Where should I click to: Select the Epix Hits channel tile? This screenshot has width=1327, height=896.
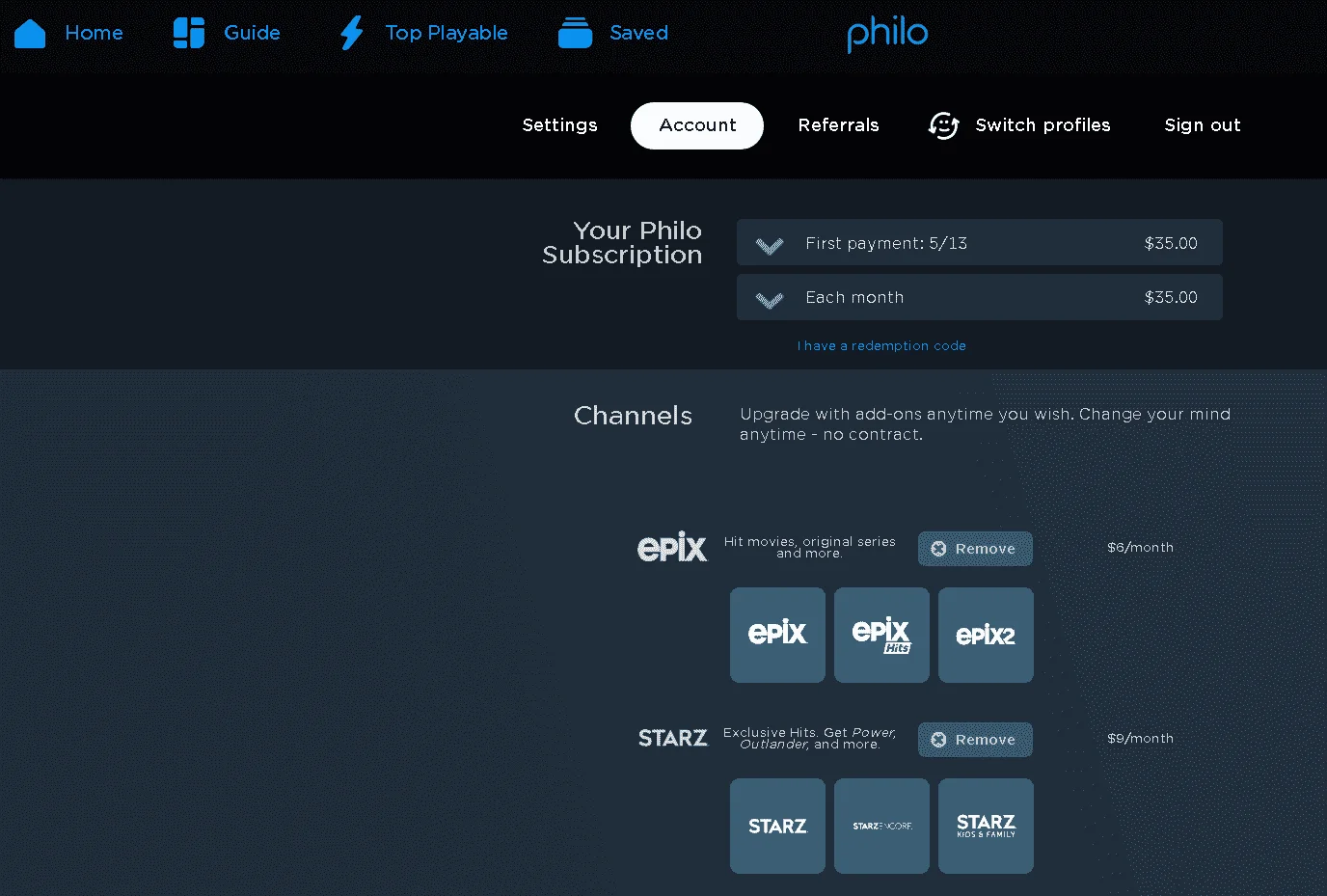(x=881, y=635)
